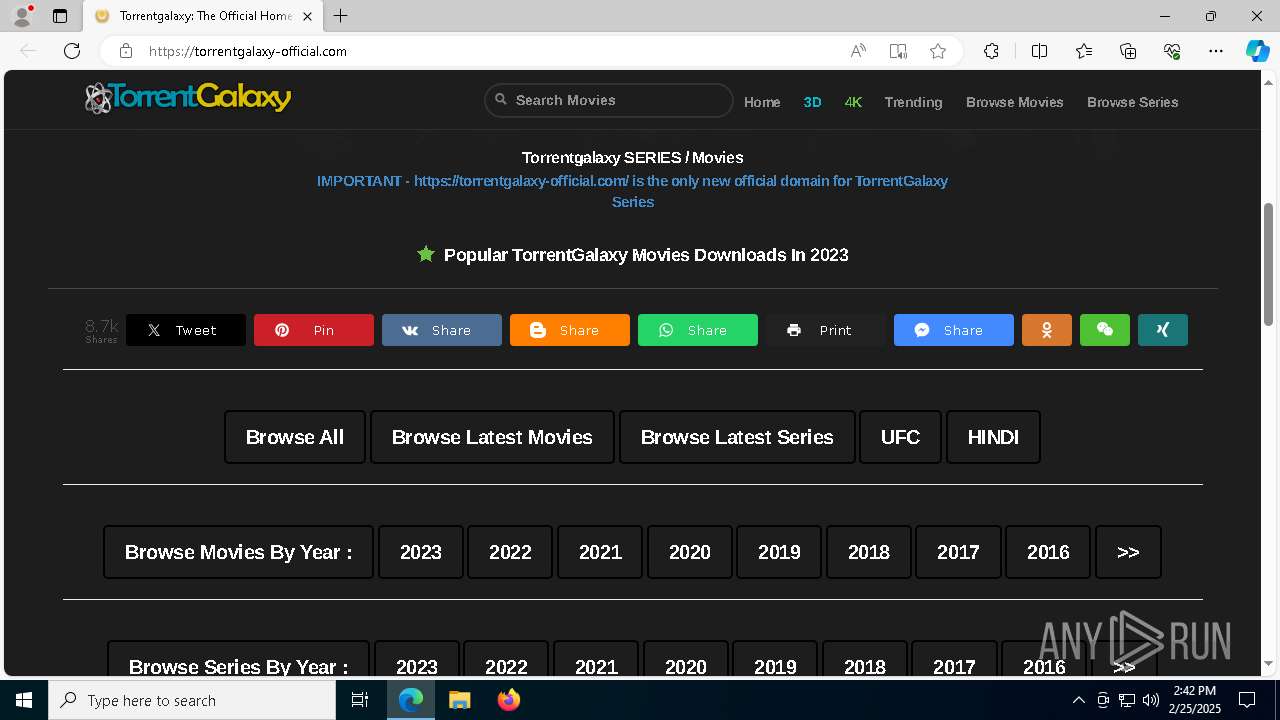
Task: Open Browse Series in navigation
Action: [1132, 102]
